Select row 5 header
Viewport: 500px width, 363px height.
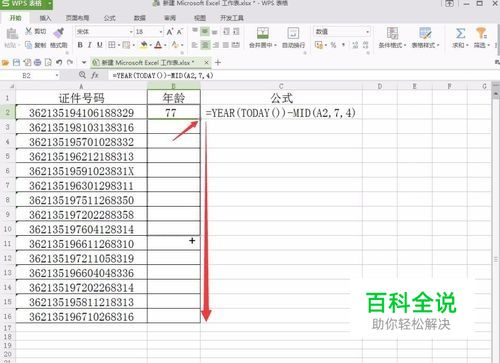point(7,156)
